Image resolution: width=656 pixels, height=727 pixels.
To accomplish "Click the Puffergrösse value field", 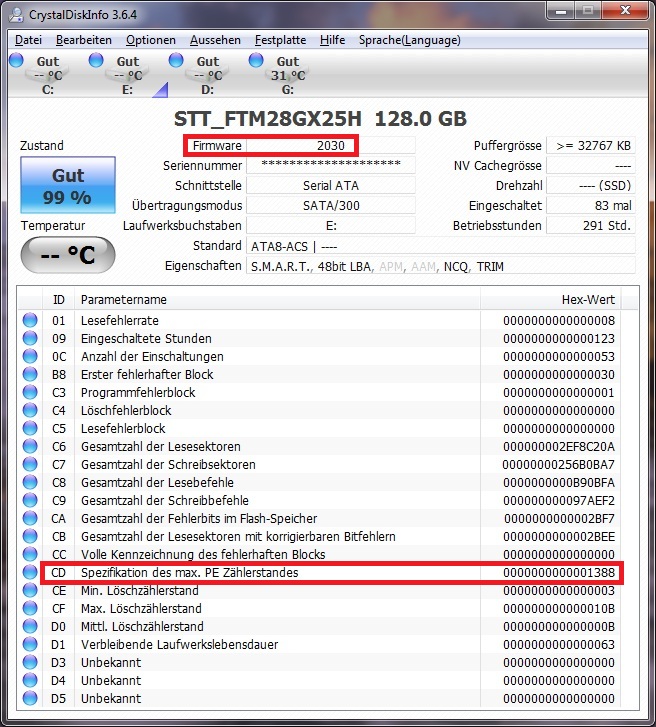I will click(591, 146).
